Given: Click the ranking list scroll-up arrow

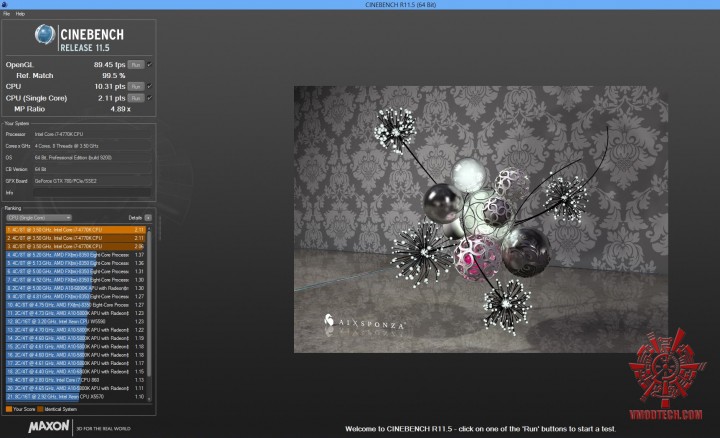Looking at the screenshot, I should 149,229.
